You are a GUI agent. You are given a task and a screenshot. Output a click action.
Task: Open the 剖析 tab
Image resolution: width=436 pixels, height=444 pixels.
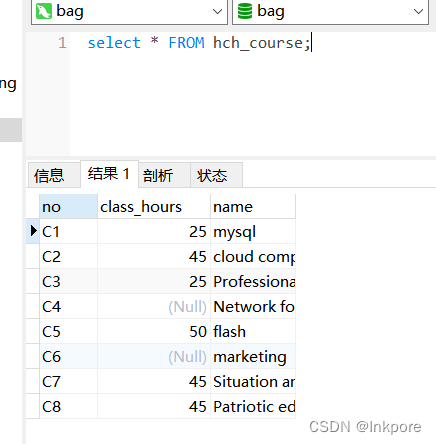pyautogui.click(x=164, y=175)
